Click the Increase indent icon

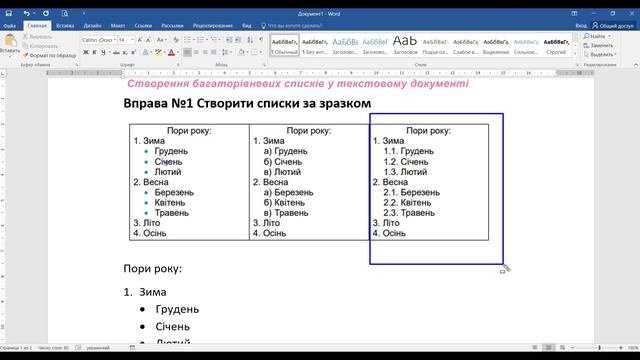click(238, 40)
